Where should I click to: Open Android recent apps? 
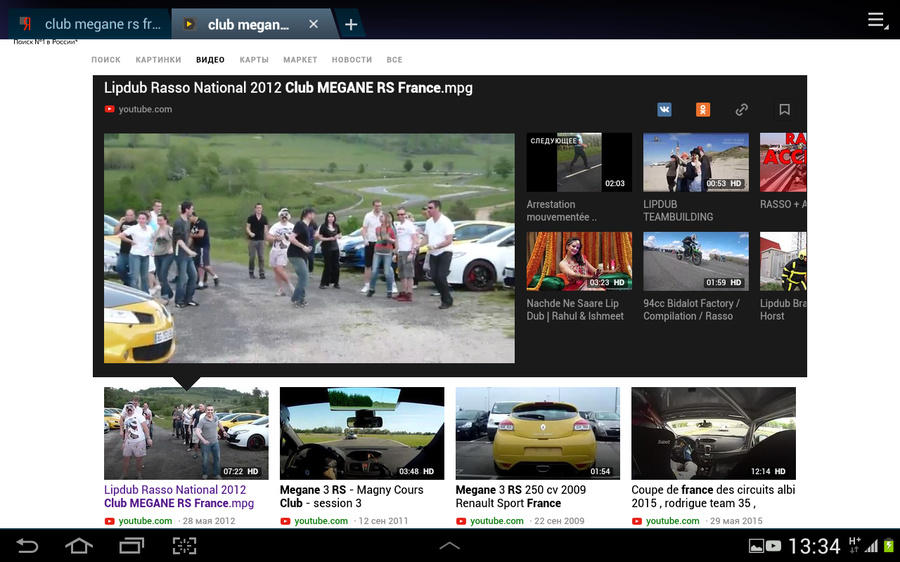tap(131, 545)
